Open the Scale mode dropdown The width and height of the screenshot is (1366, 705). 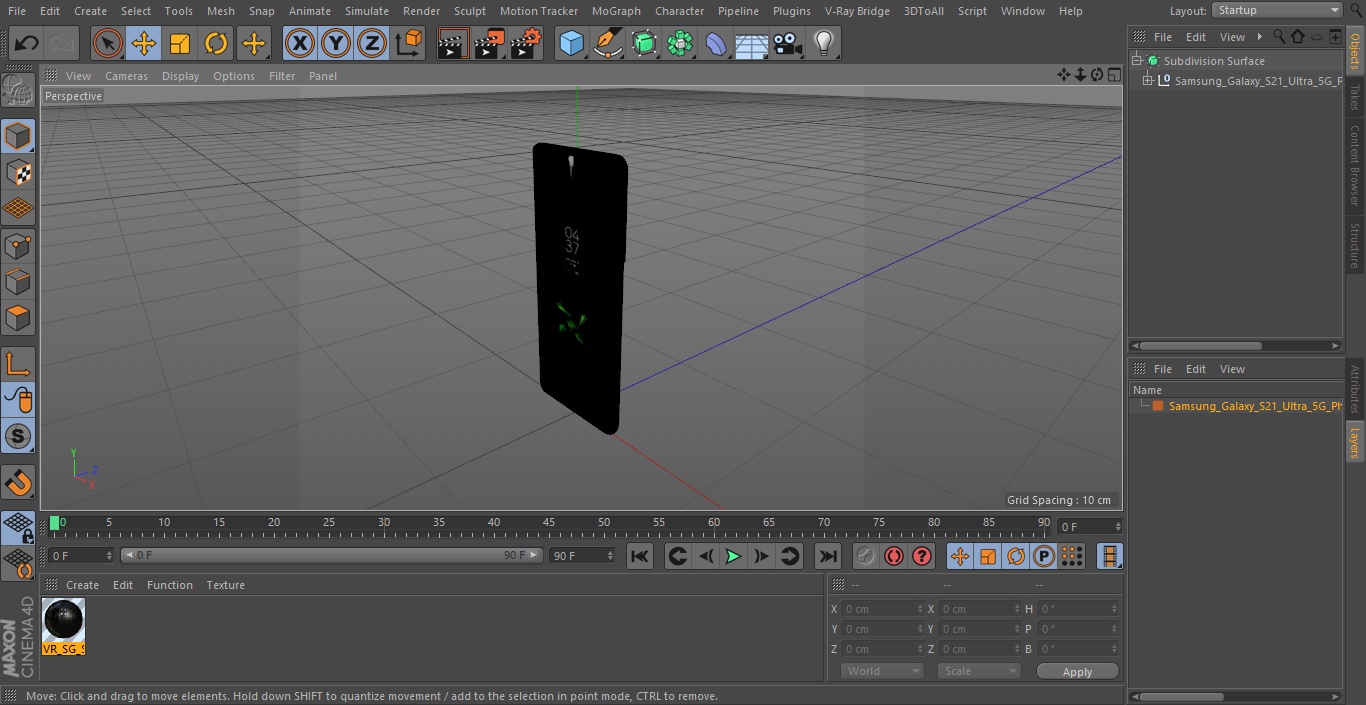979,671
